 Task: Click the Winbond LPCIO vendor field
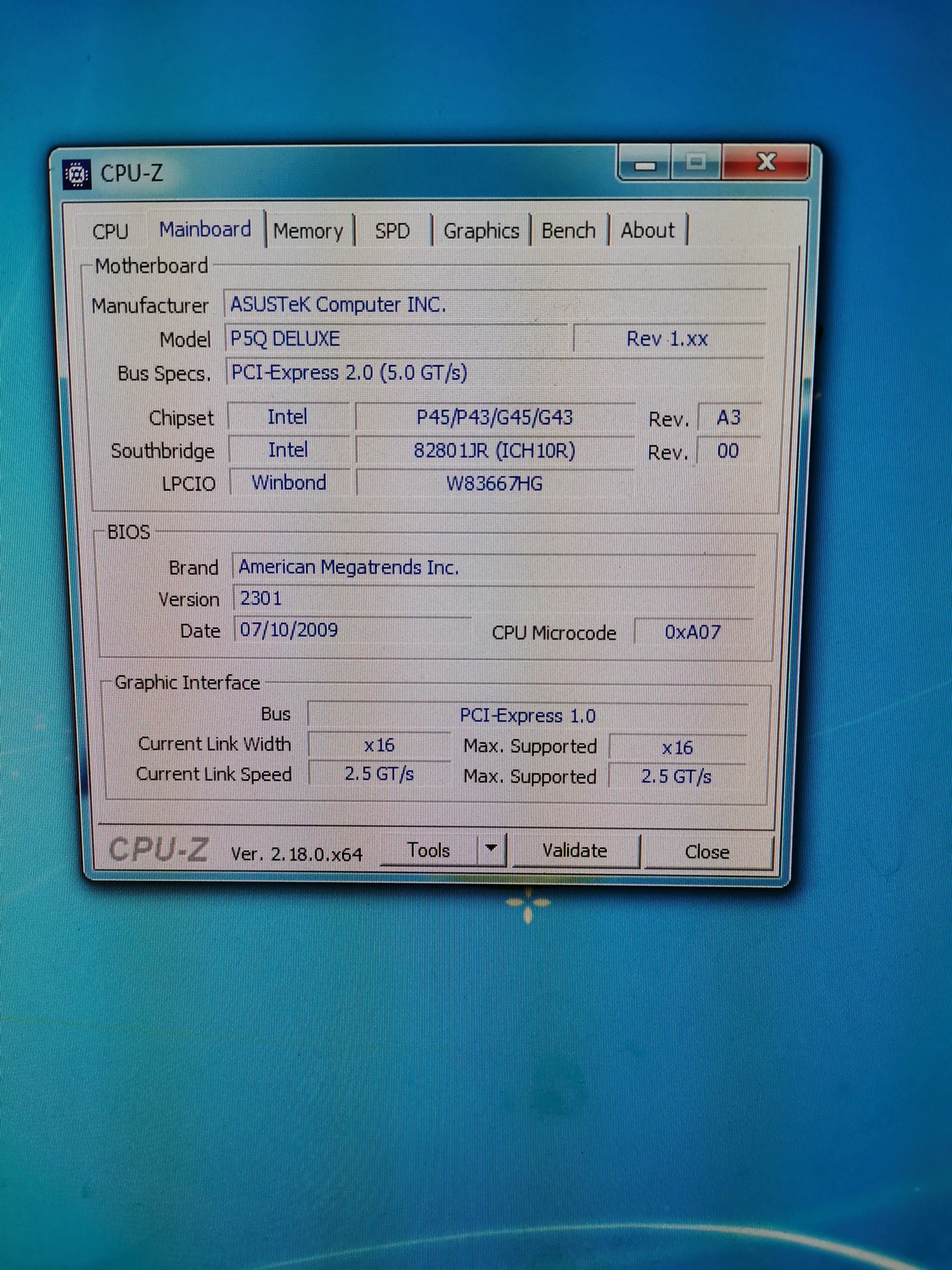click(x=289, y=483)
